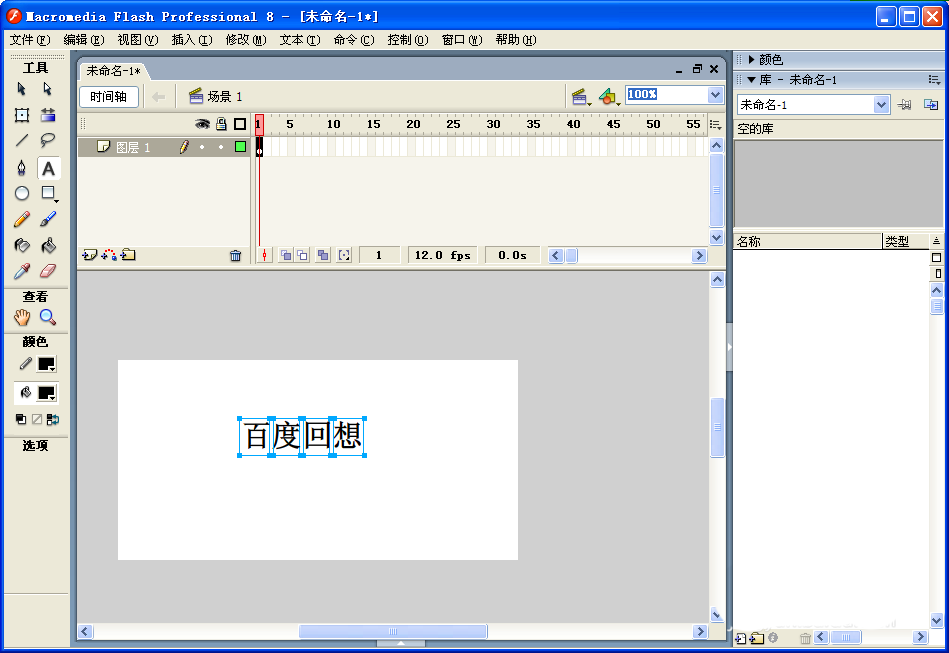Select the Paint Bucket tool
949x653 pixels.
48,245
